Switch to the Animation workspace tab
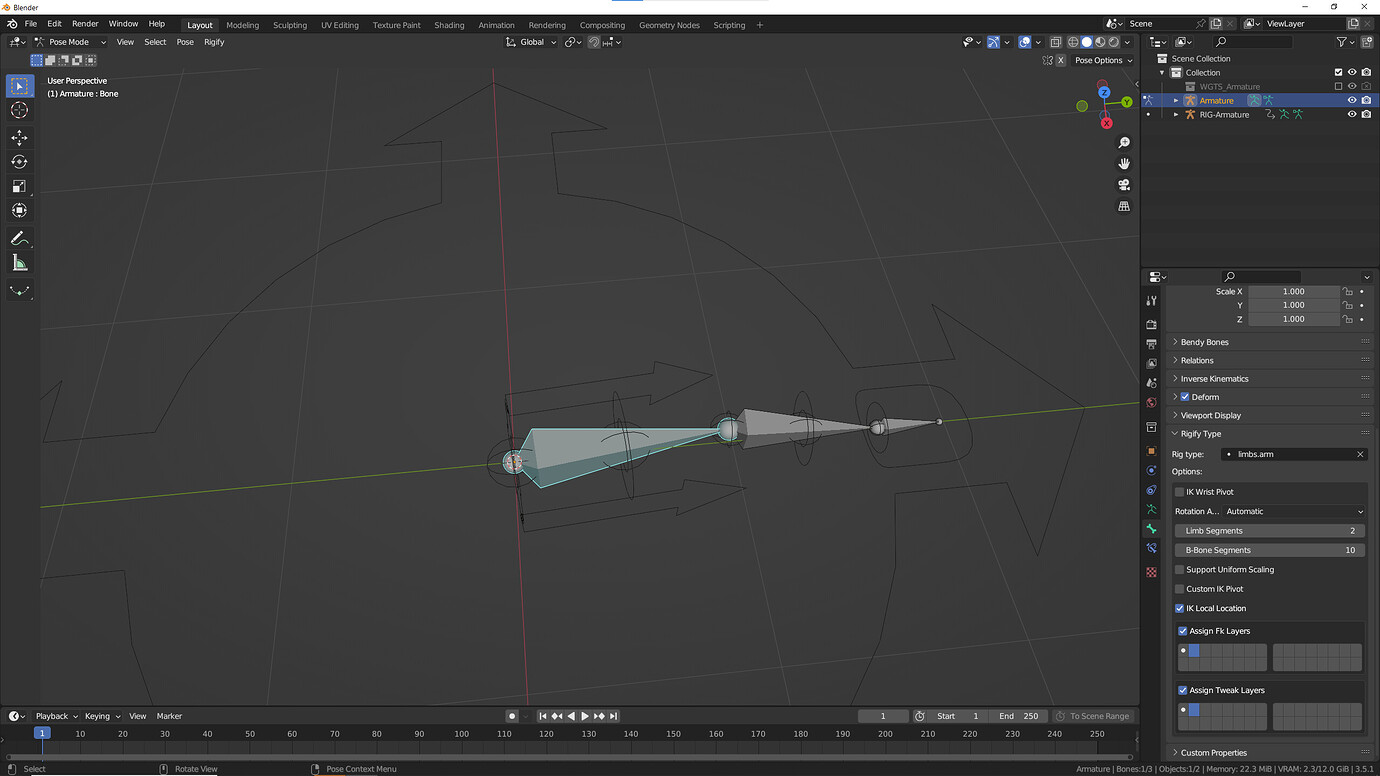Screen dimensions: 1380x776 coord(496,25)
